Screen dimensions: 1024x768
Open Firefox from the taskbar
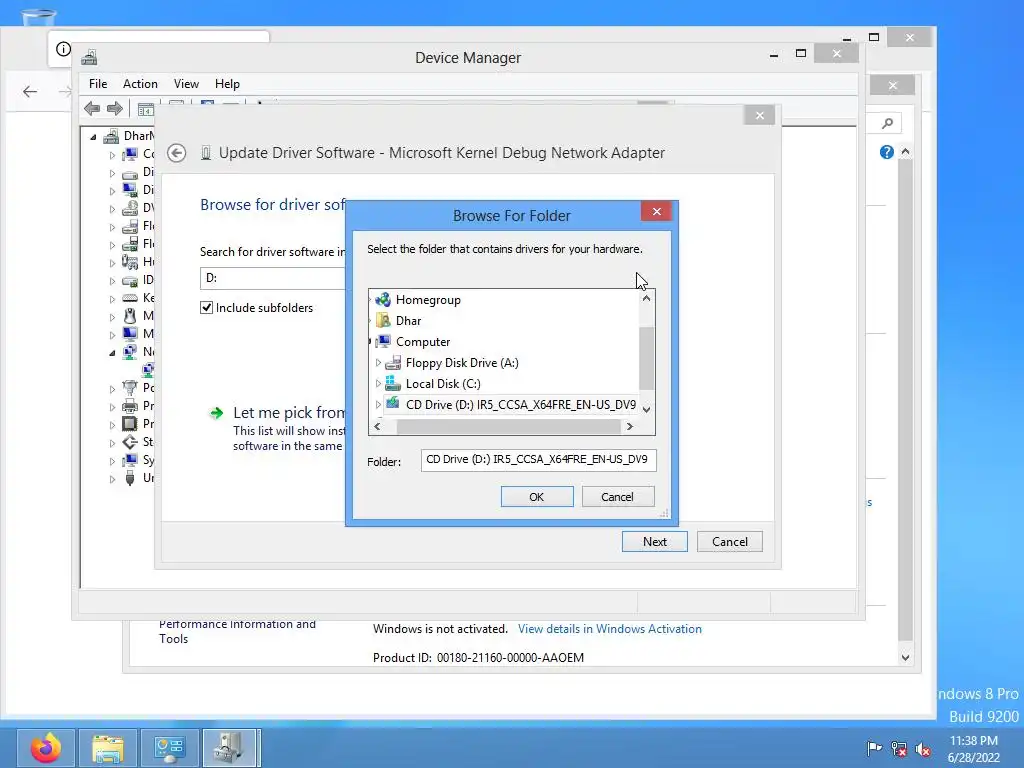point(46,748)
